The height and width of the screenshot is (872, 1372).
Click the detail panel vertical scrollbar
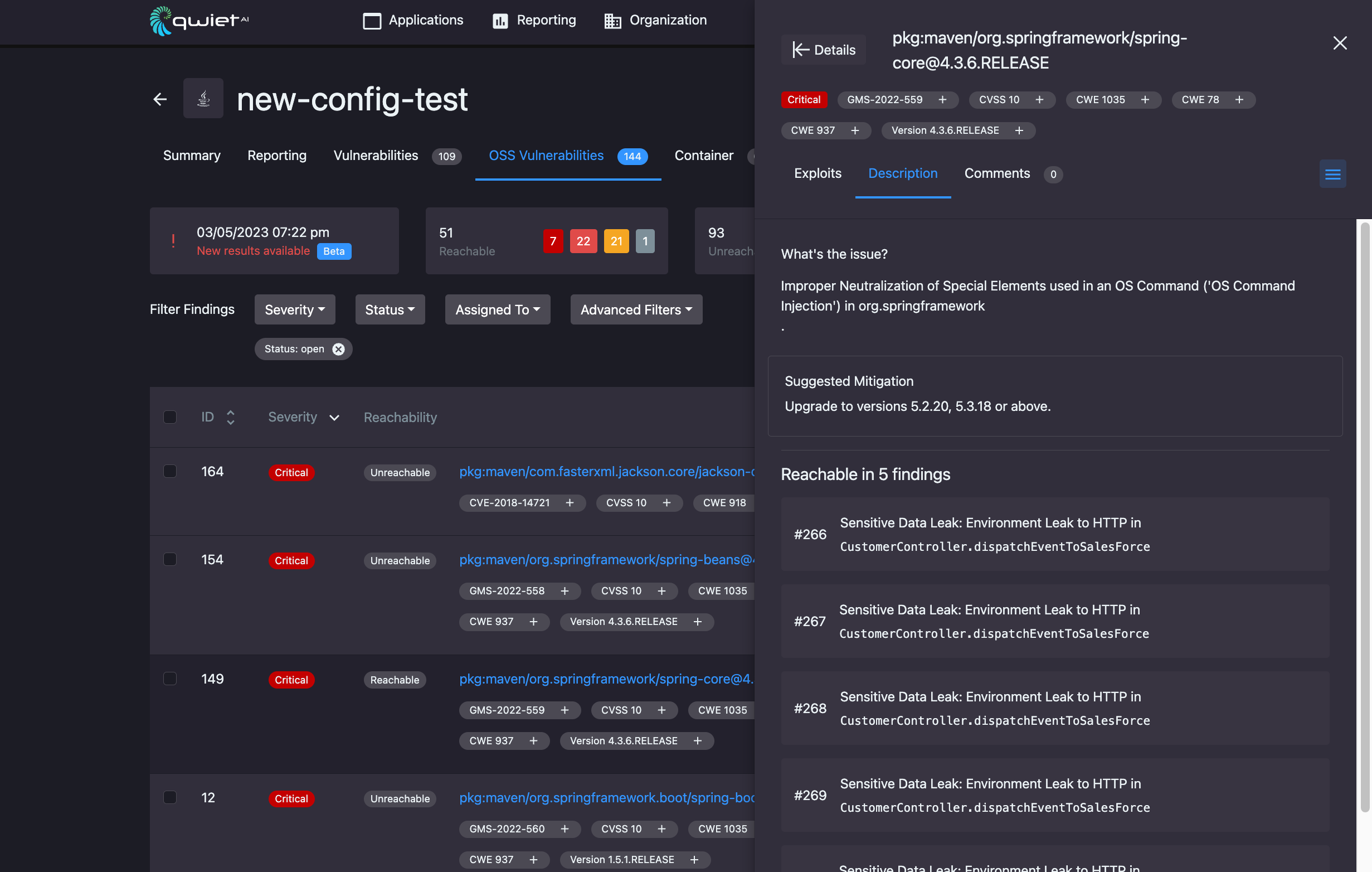click(1365, 517)
